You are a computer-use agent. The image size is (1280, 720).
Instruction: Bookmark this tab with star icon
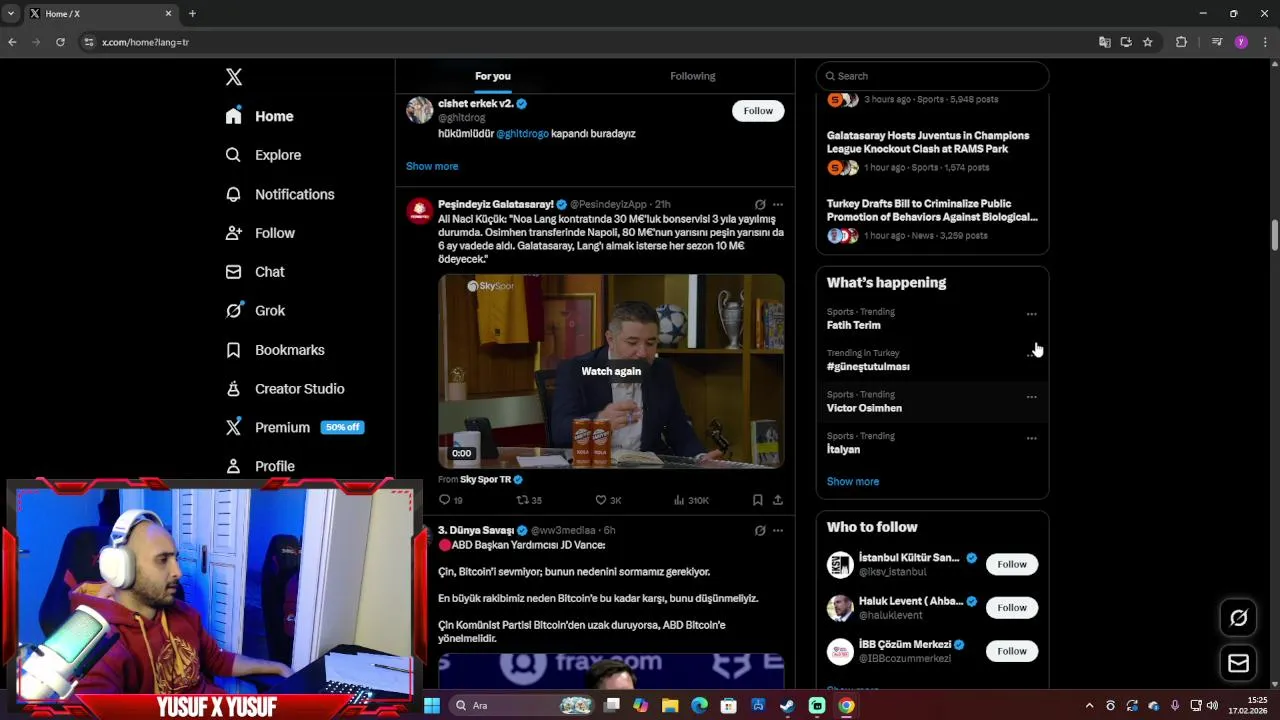1148,42
